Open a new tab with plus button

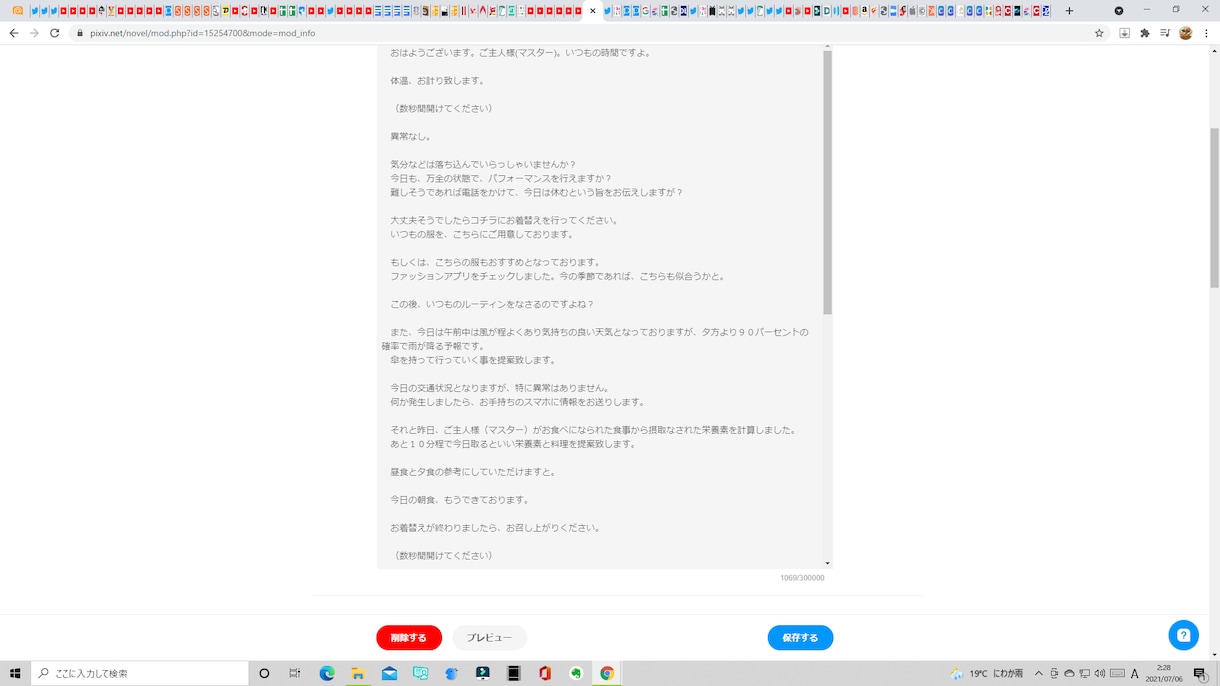tap(1069, 11)
